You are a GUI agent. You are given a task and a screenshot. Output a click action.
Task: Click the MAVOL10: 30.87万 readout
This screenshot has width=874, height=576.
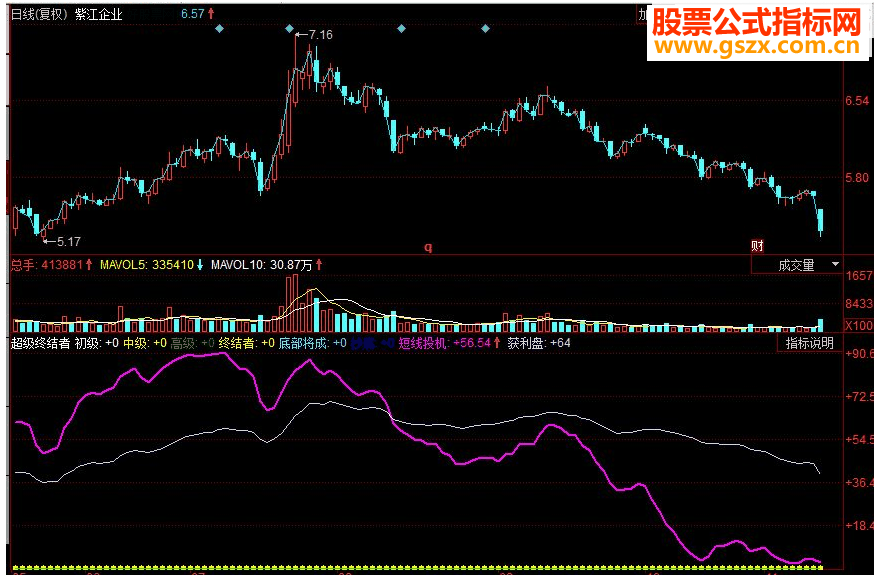tap(266, 265)
